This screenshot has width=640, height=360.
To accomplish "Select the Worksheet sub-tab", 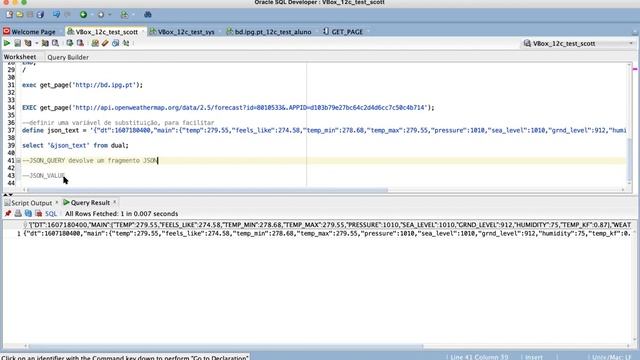I will 20,57.
